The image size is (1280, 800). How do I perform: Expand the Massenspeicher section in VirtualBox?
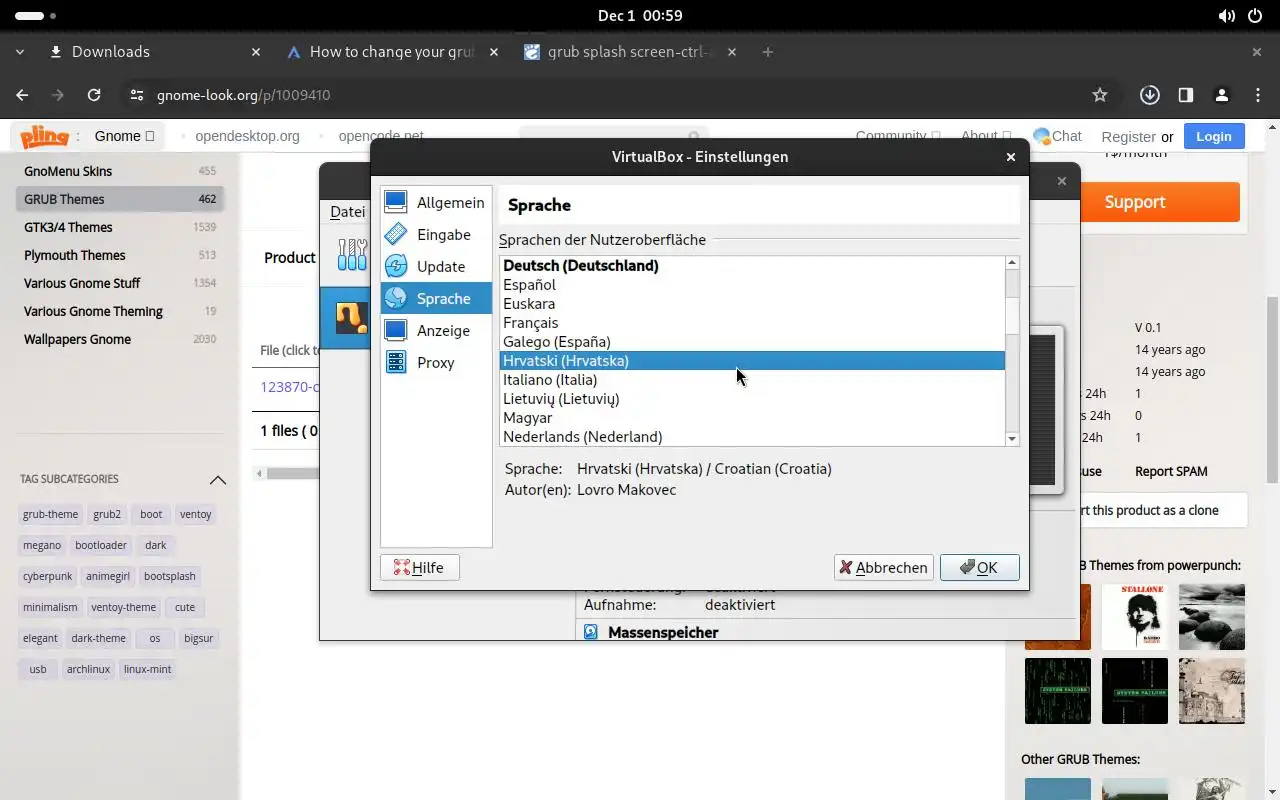[662, 632]
